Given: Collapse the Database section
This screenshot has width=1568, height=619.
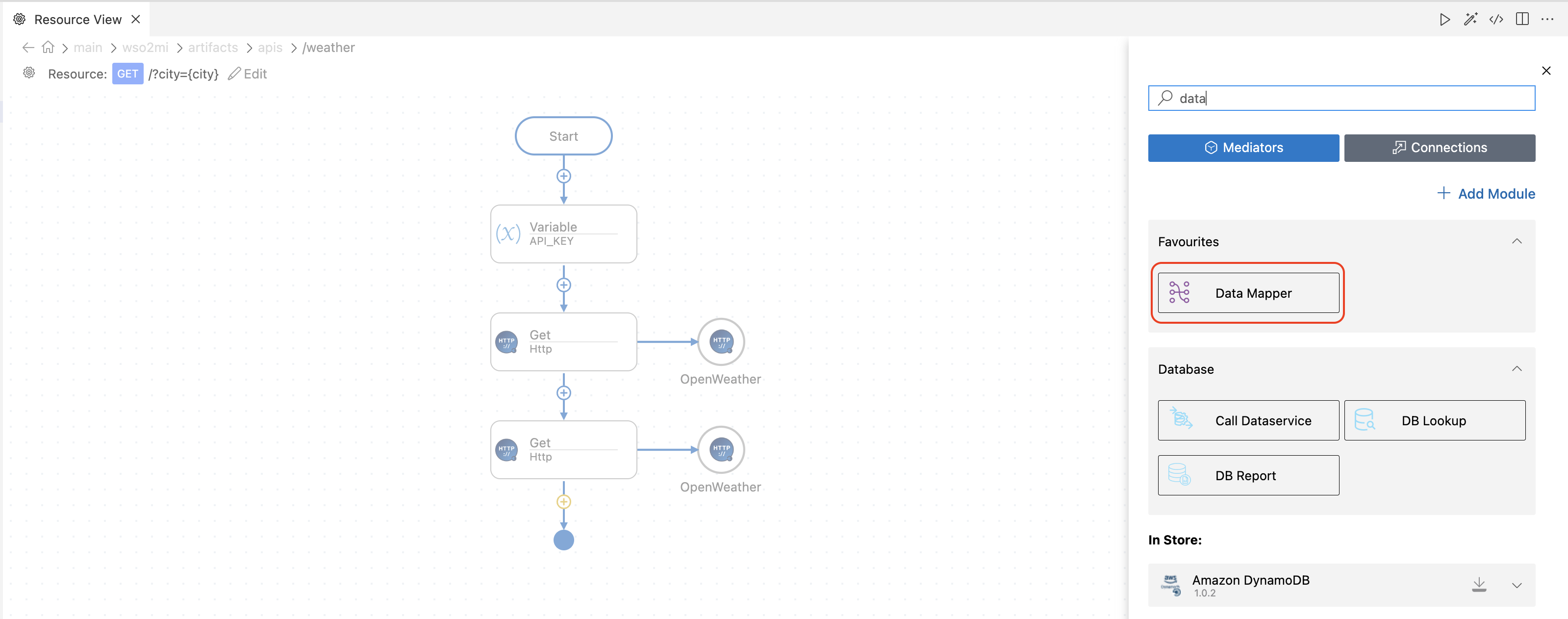Looking at the screenshot, I should 1516,369.
